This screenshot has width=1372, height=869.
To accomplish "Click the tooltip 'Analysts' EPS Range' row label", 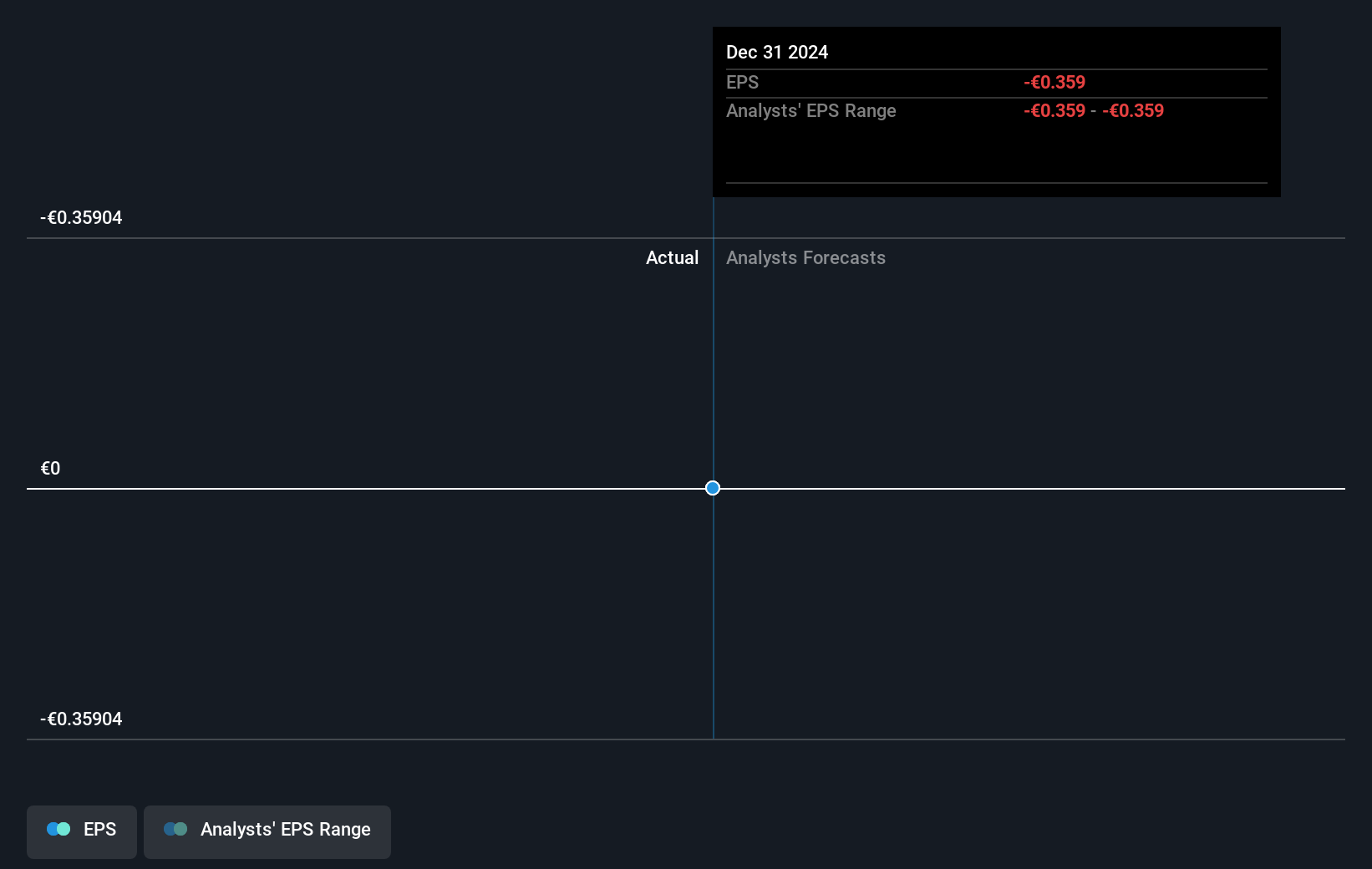I will (810, 111).
